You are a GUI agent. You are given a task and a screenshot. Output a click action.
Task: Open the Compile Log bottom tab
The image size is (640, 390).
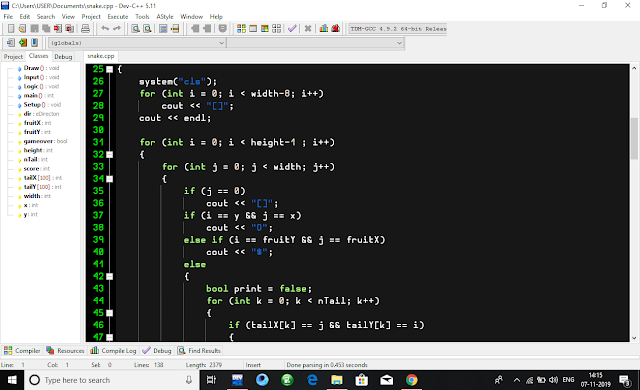click(113, 350)
